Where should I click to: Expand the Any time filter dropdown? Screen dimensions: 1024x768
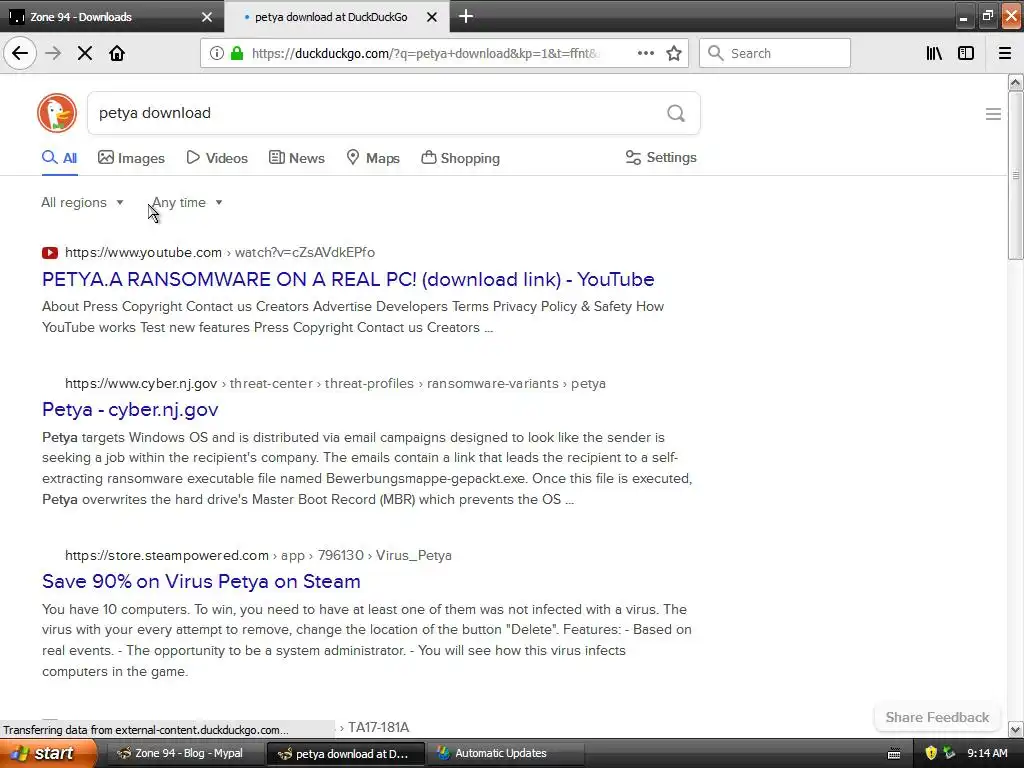coord(187,202)
